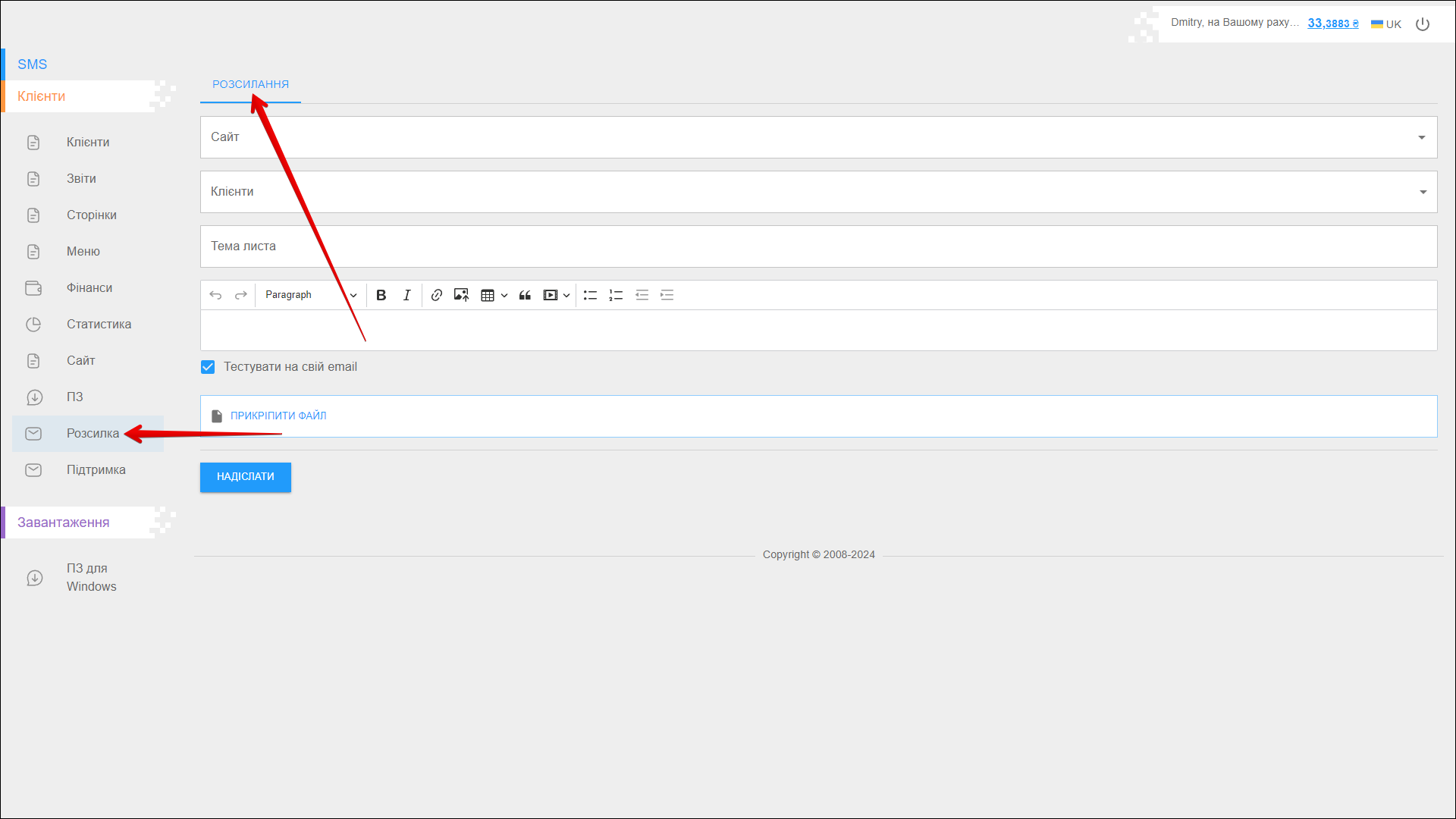Click the block quote icon

(x=525, y=295)
